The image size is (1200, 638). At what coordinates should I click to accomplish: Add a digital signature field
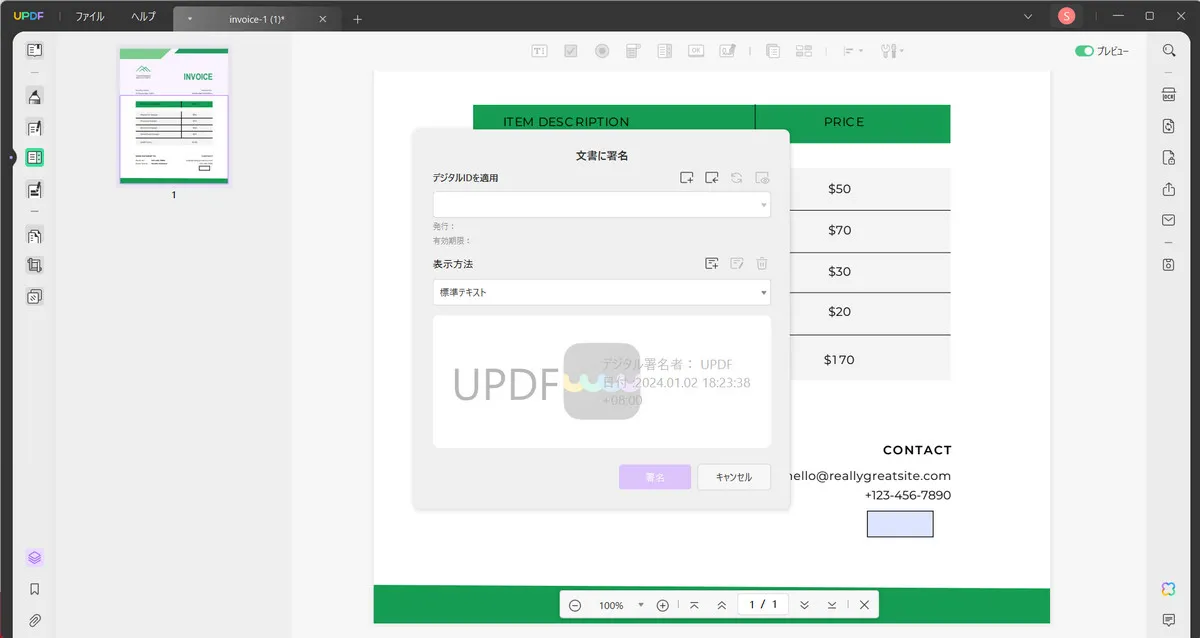727,51
